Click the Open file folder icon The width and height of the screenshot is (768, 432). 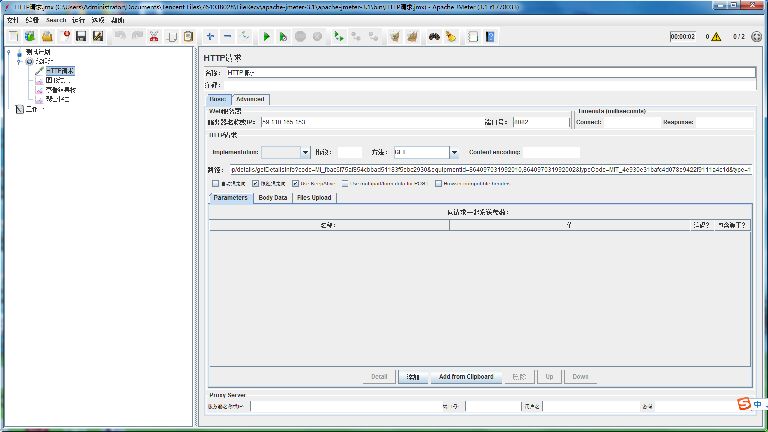click(x=47, y=37)
